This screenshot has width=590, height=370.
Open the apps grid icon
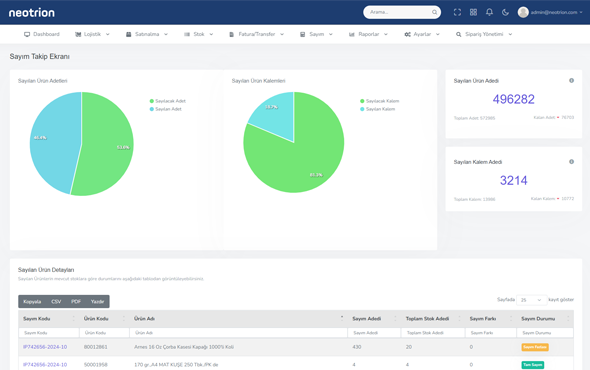click(473, 12)
